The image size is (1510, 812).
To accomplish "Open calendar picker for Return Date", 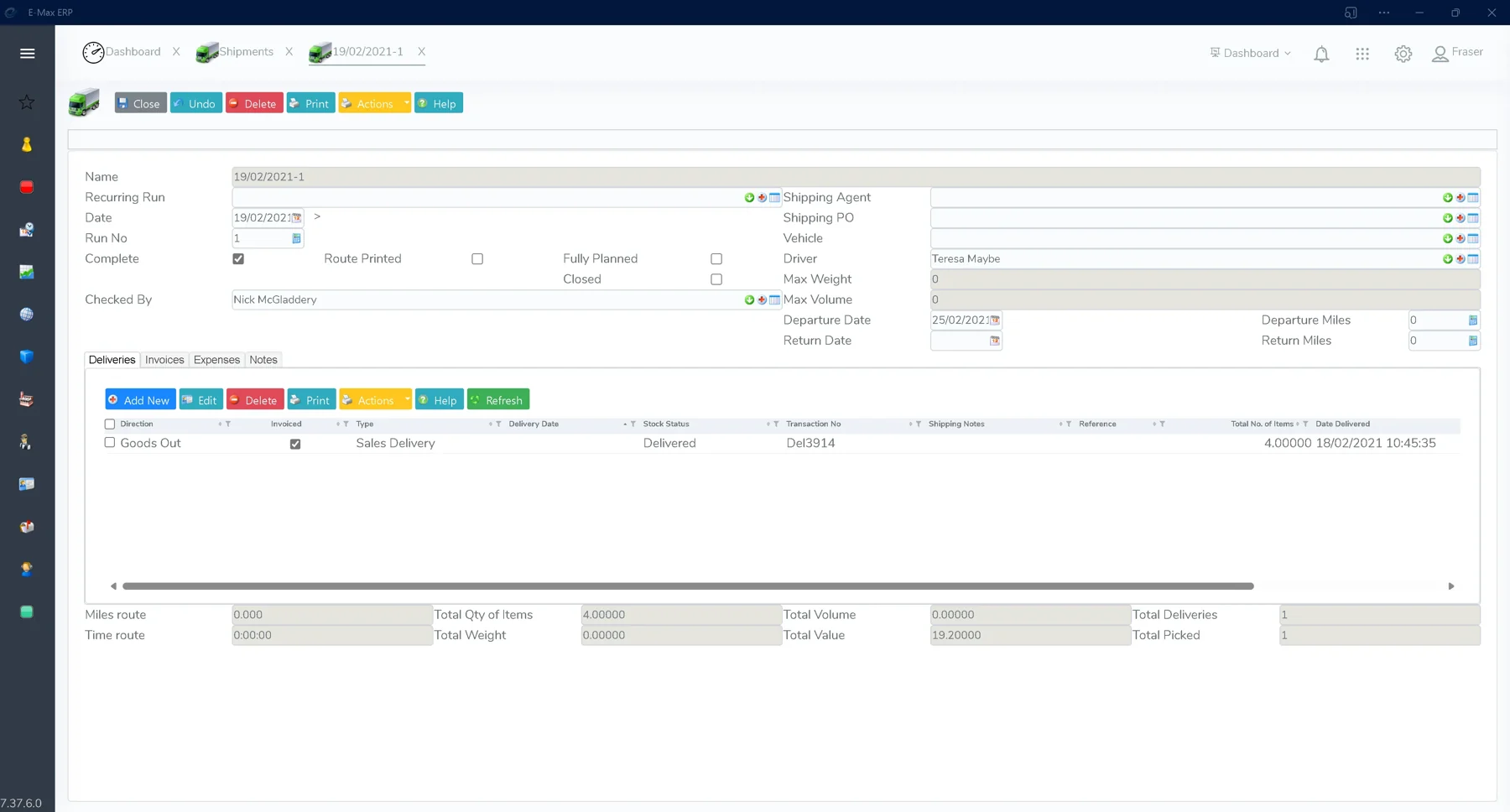I will coord(995,341).
